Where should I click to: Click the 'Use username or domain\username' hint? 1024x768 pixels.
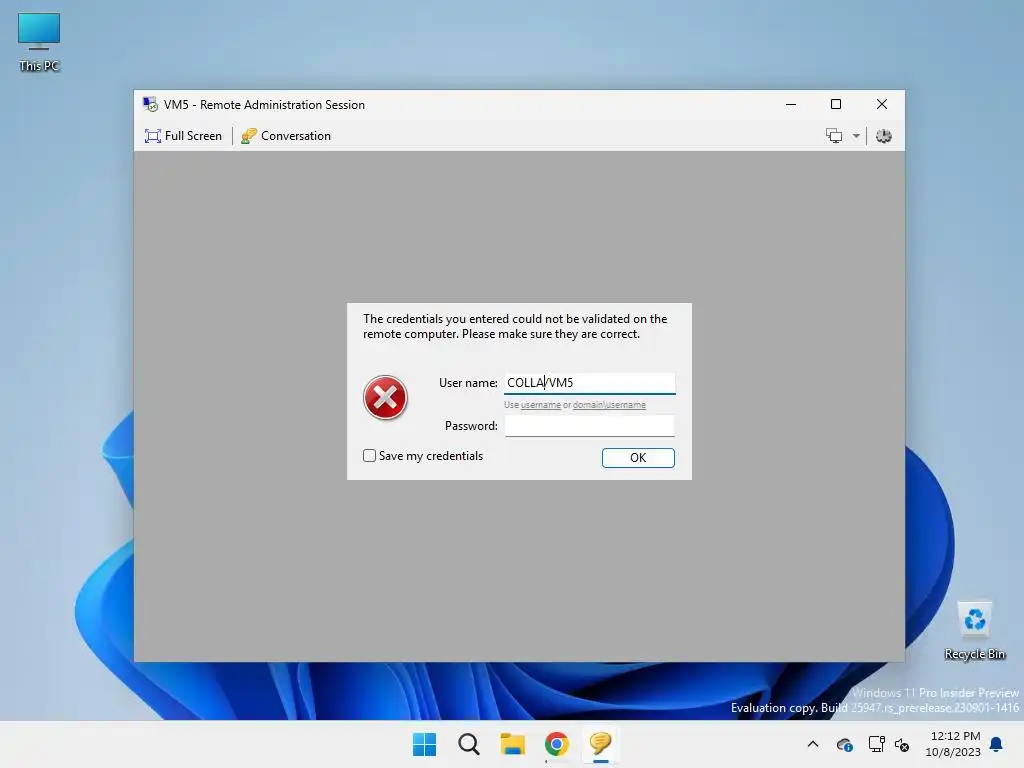point(575,405)
